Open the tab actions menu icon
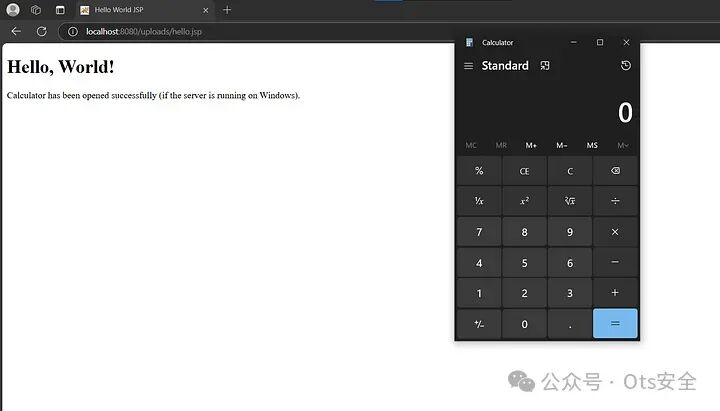 pos(60,10)
